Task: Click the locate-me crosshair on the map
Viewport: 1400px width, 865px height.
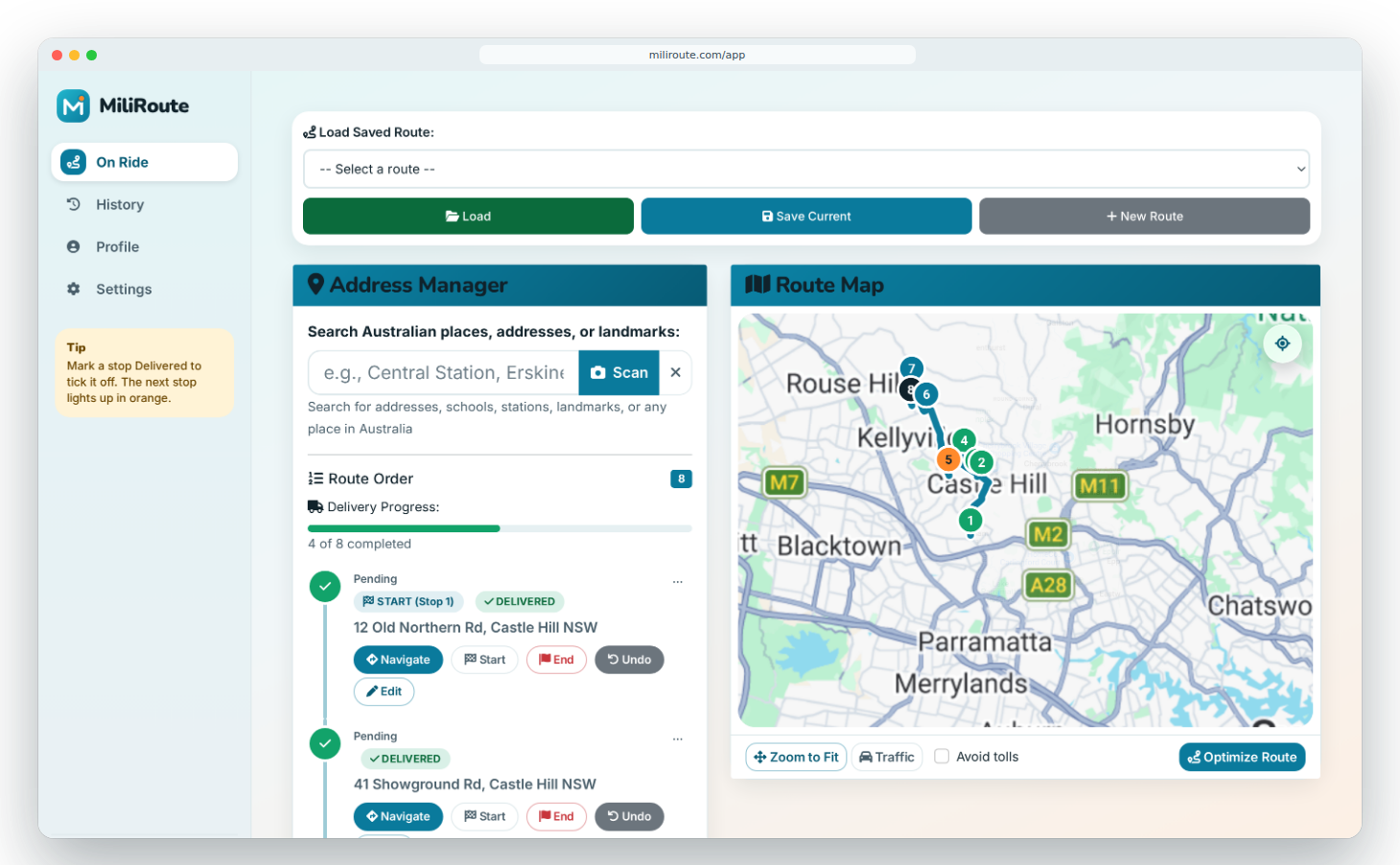Action: coord(1282,343)
